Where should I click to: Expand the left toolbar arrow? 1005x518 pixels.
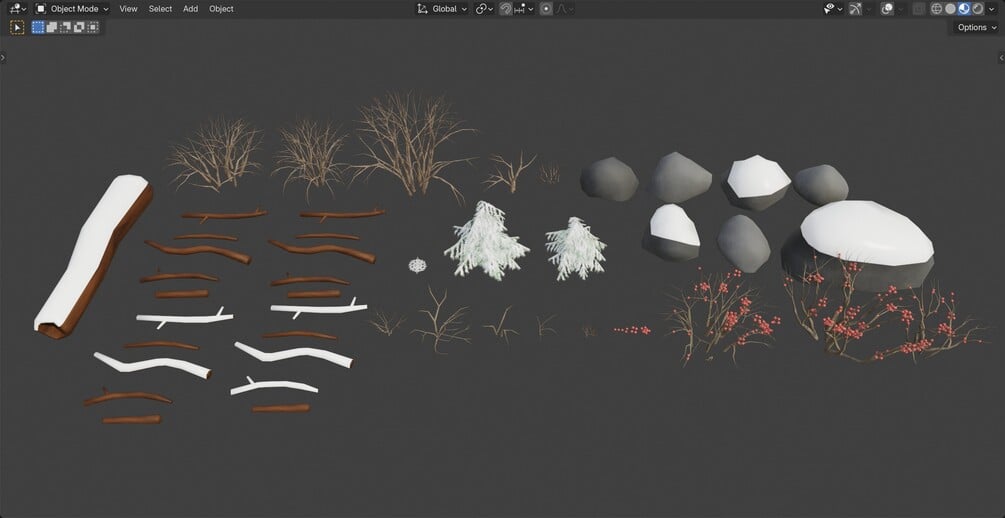pyautogui.click(x=3, y=58)
